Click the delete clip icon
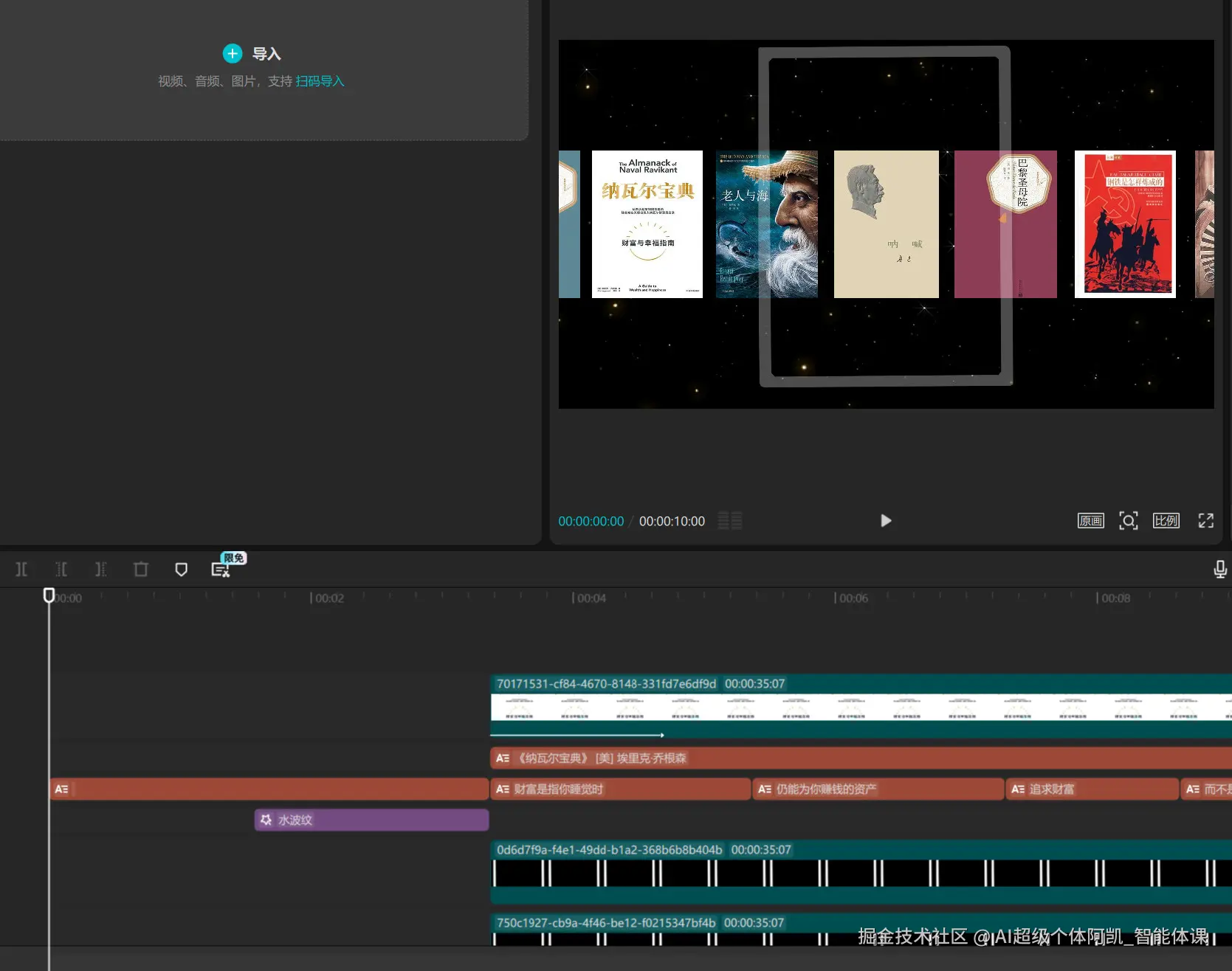 click(141, 569)
